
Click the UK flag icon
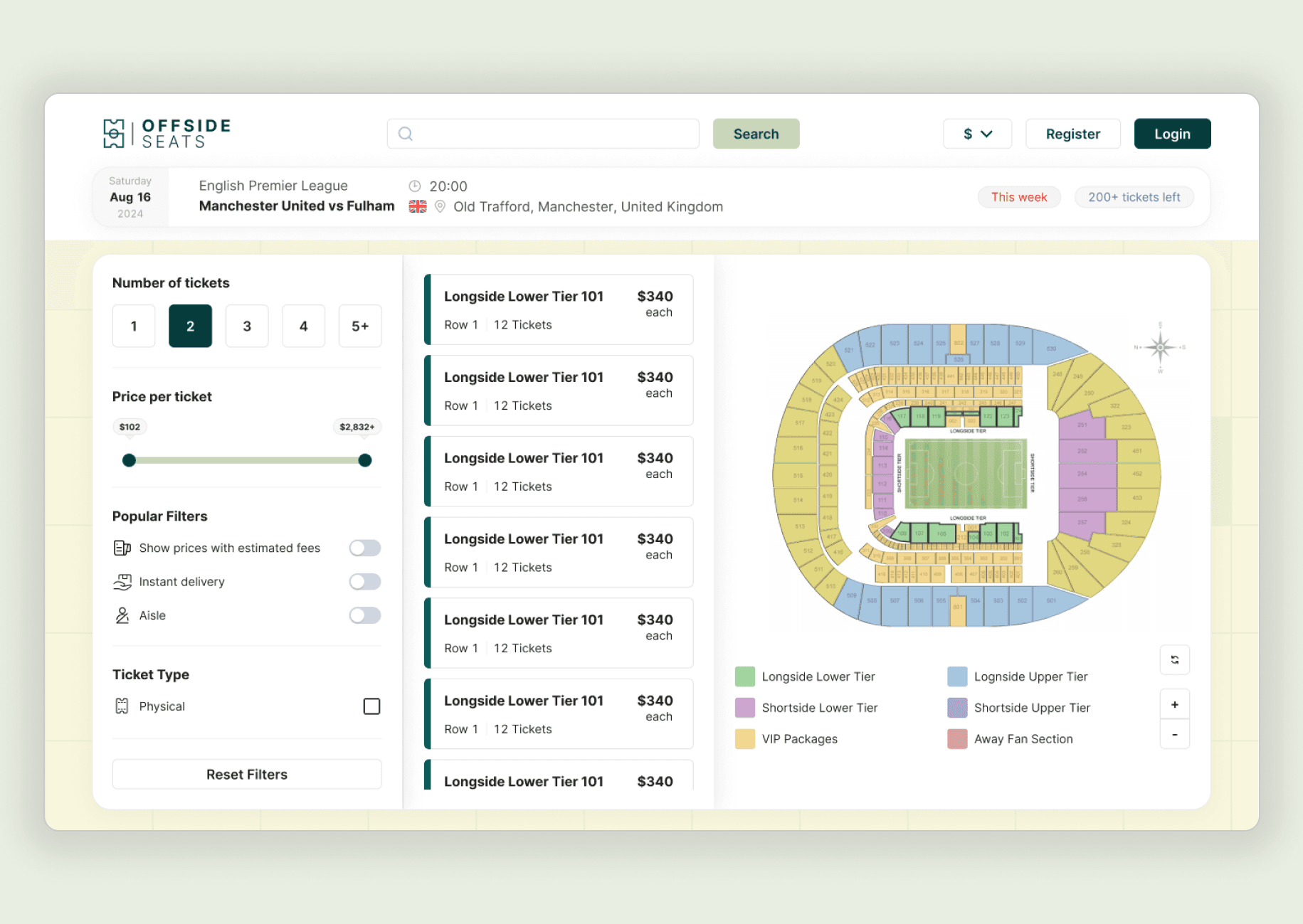click(x=418, y=206)
